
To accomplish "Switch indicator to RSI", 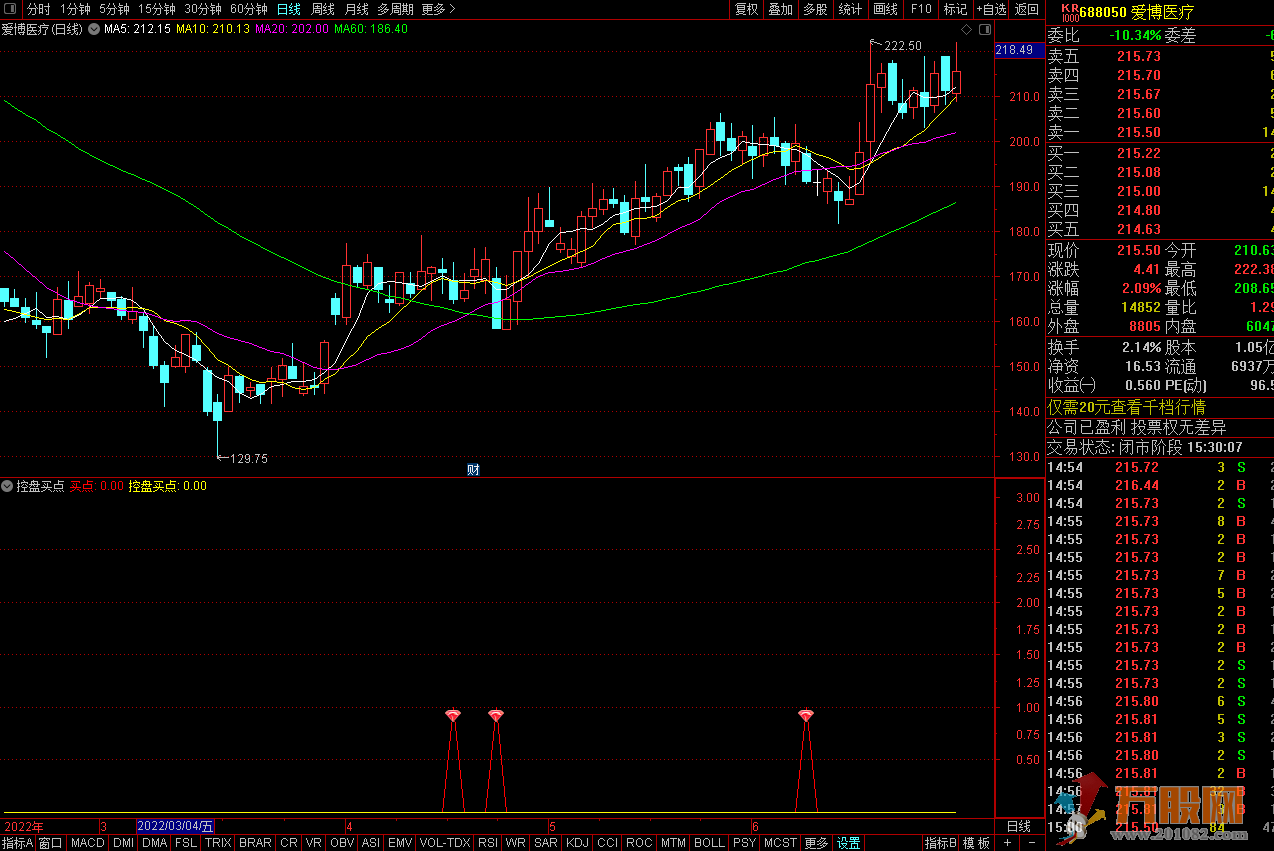I will (488, 843).
